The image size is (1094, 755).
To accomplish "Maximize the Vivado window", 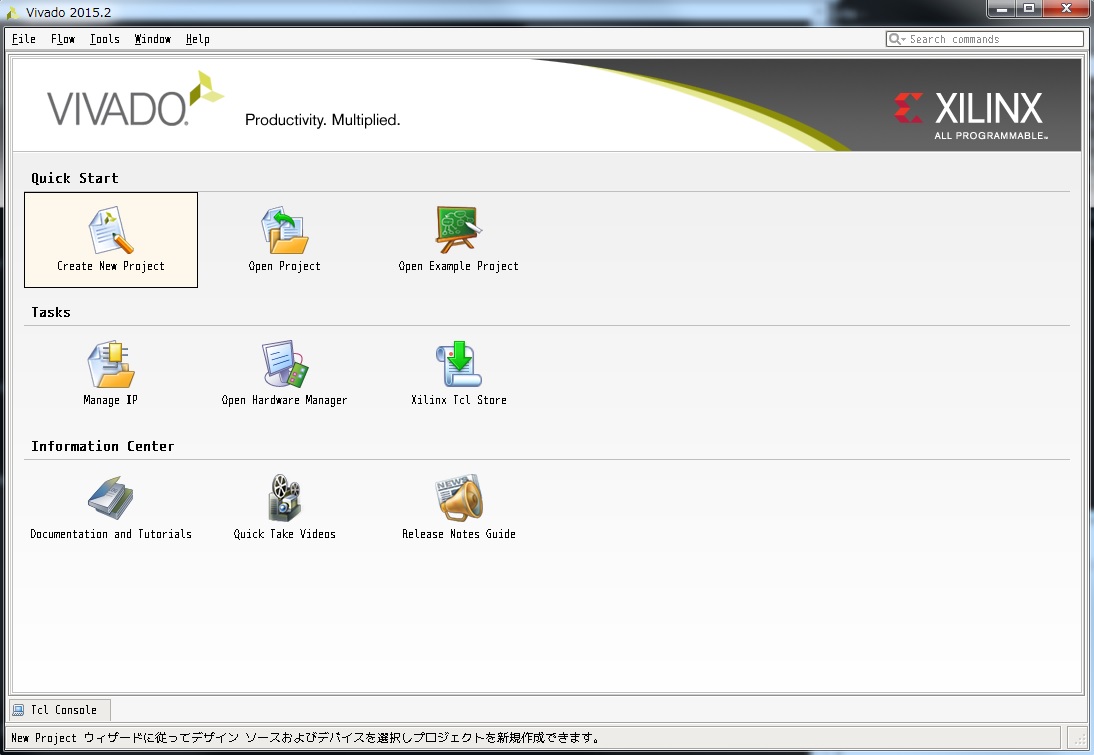I will (x=1028, y=9).
